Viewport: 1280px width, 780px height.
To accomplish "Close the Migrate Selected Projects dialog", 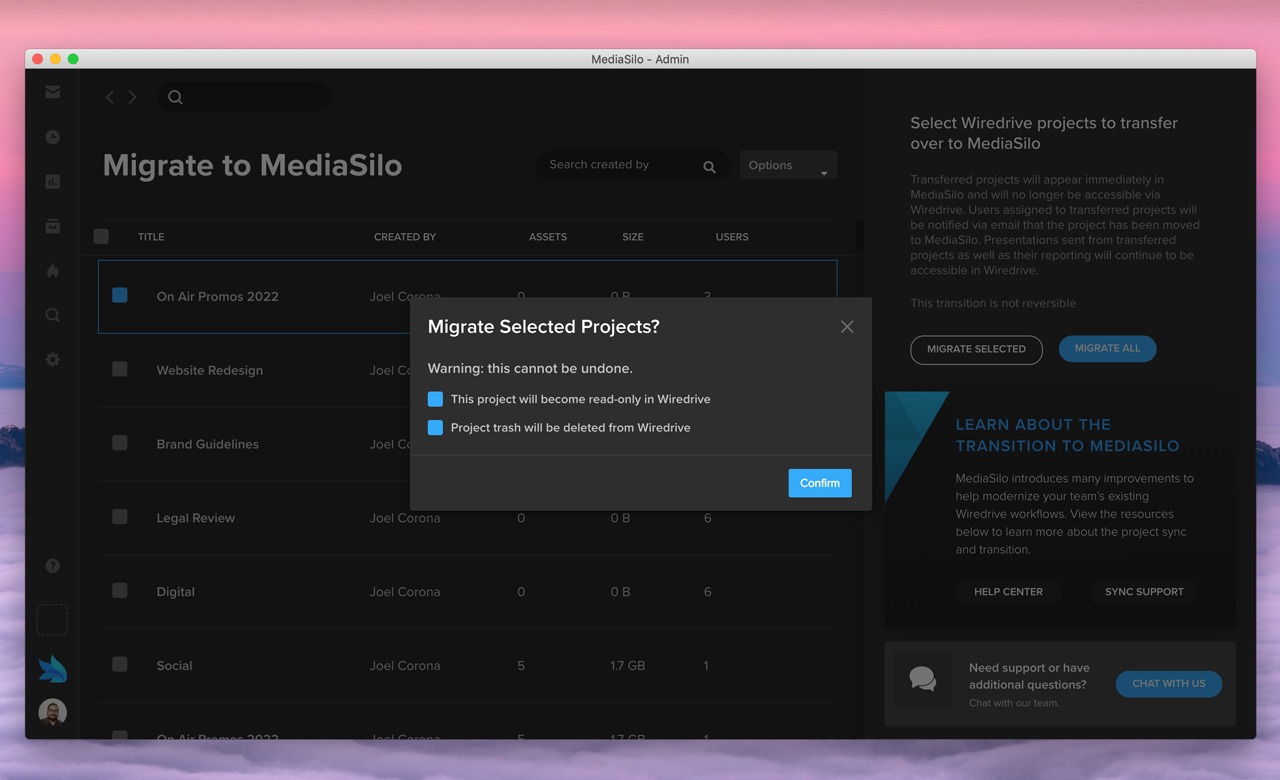I will (x=847, y=327).
